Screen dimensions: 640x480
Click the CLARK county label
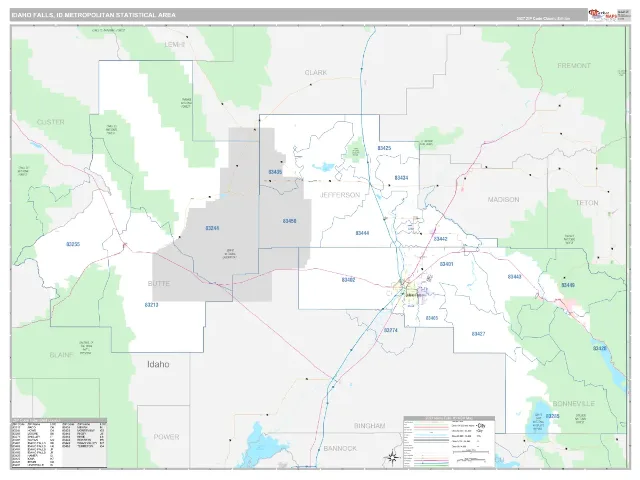click(x=316, y=73)
